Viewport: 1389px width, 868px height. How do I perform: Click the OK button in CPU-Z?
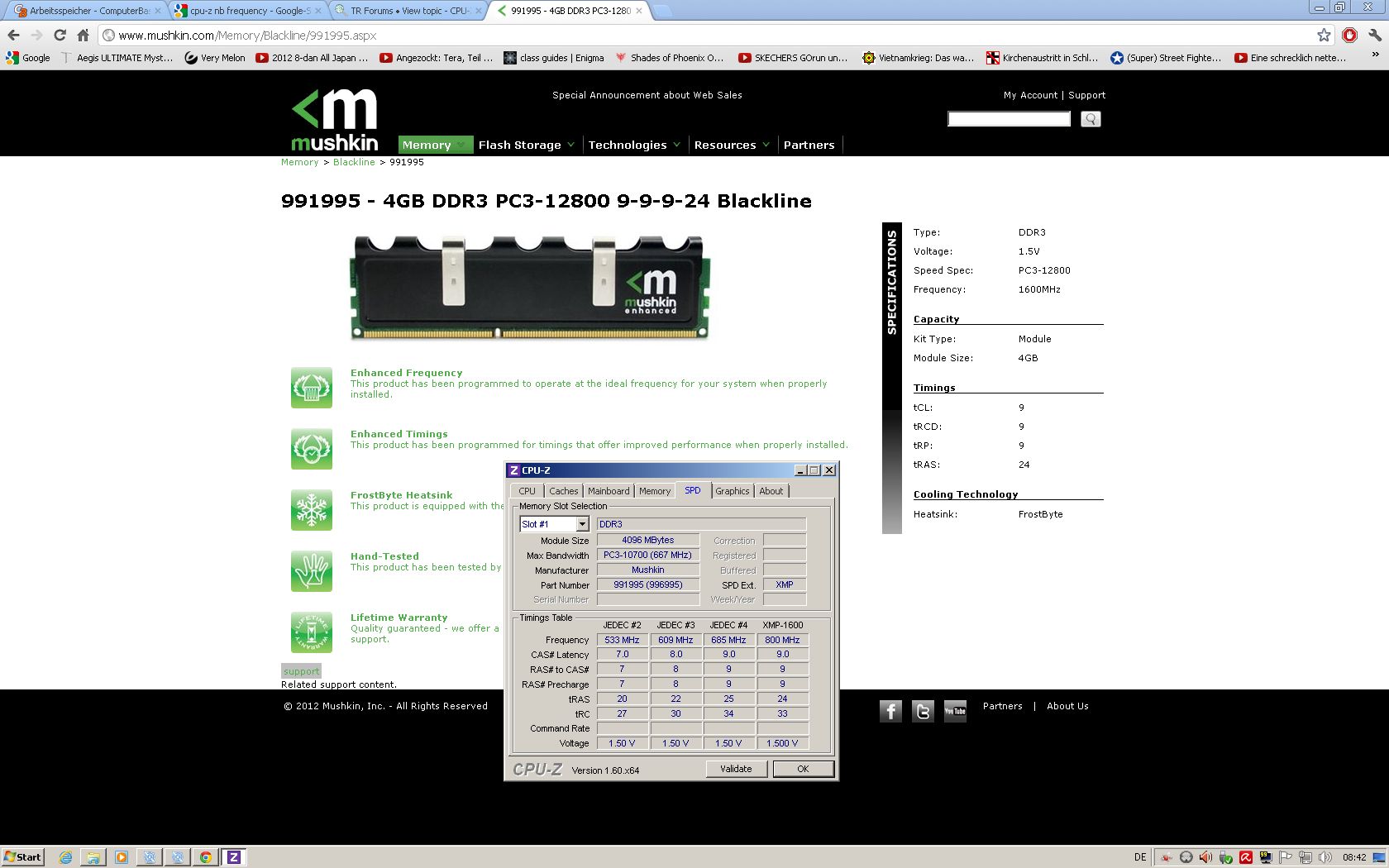click(x=803, y=769)
